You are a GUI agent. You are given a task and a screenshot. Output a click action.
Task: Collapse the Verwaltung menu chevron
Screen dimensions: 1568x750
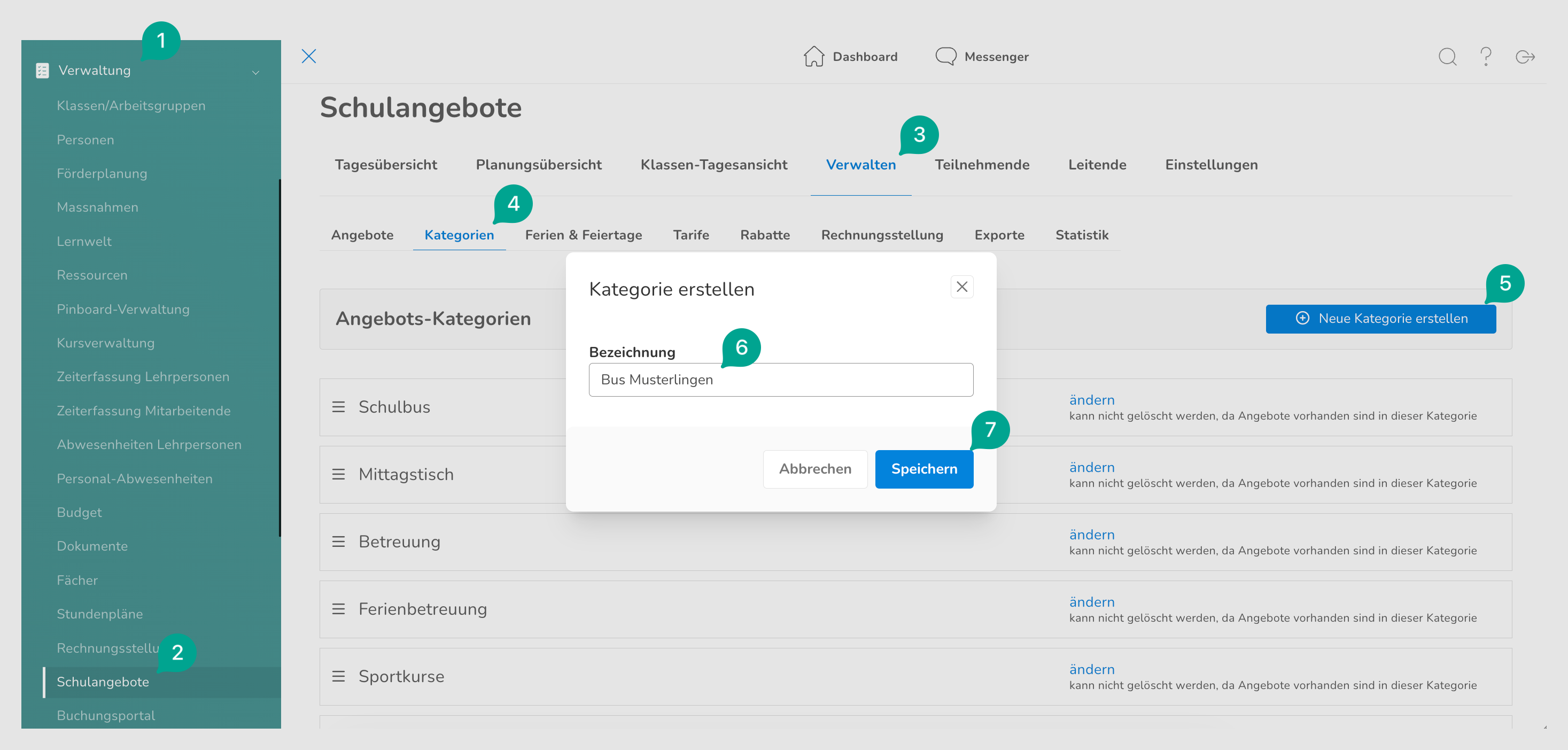(x=255, y=73)
